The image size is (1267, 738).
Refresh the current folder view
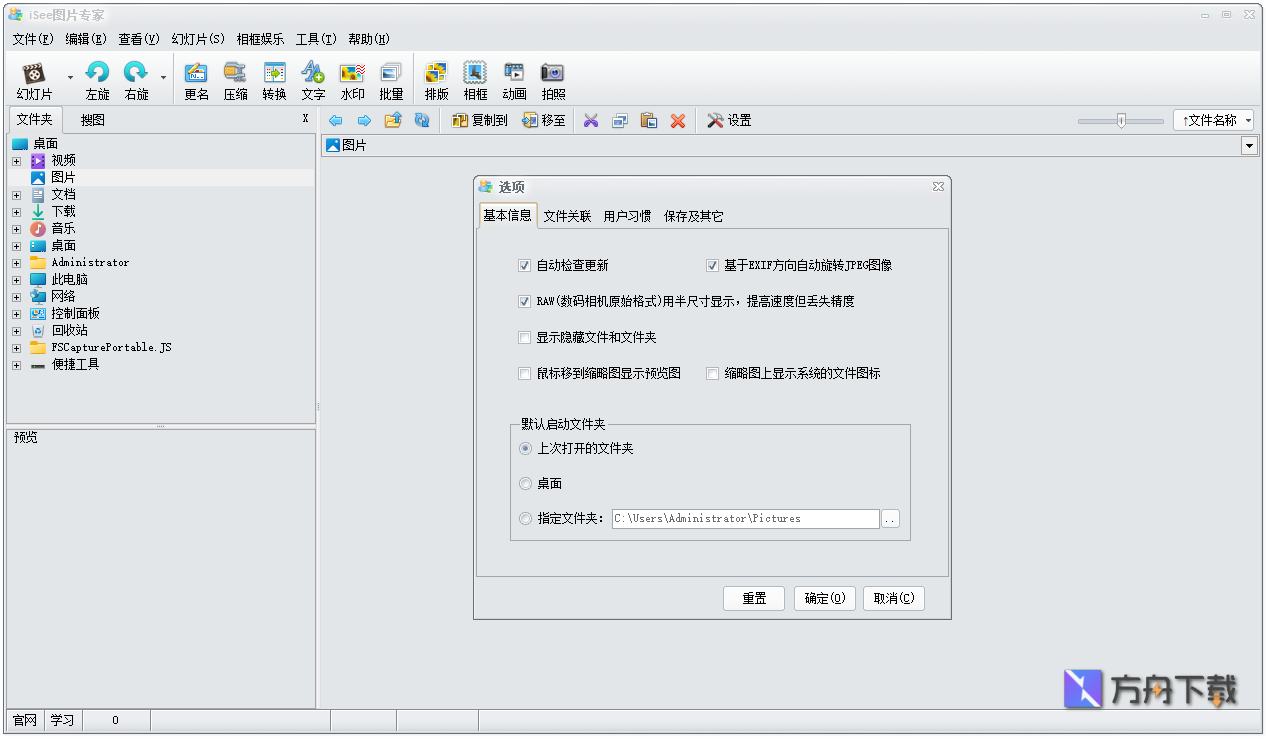click(x=422, y=120)
